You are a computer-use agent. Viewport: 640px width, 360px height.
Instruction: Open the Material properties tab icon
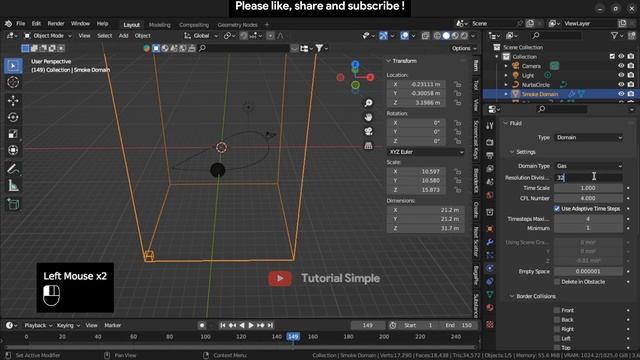tap(490, 307)
